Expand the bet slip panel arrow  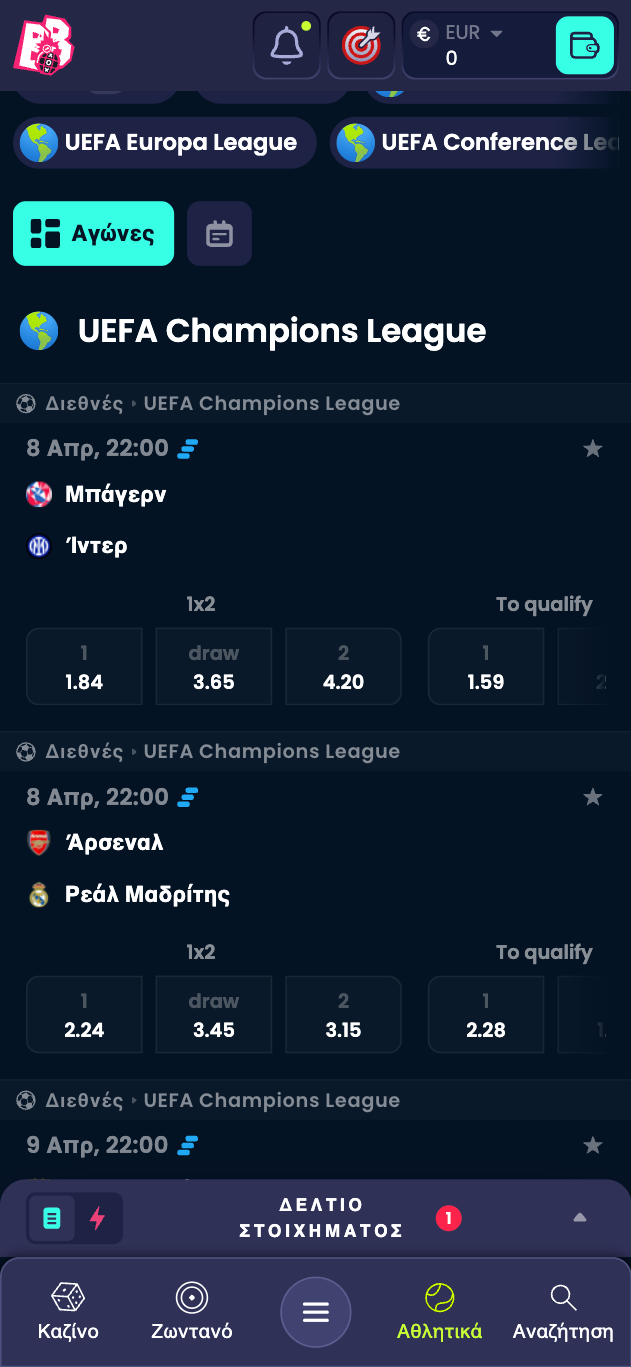pos(580,1218)
